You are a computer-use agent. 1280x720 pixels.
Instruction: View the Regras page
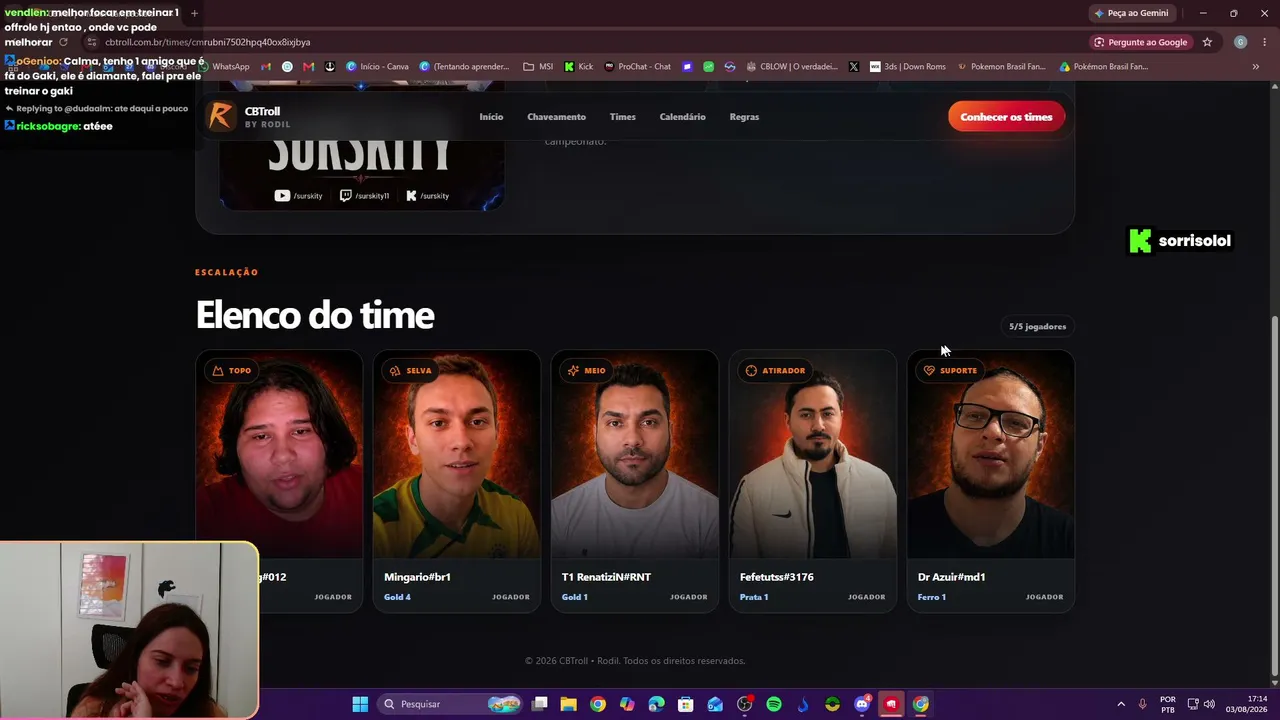(744, 117)
